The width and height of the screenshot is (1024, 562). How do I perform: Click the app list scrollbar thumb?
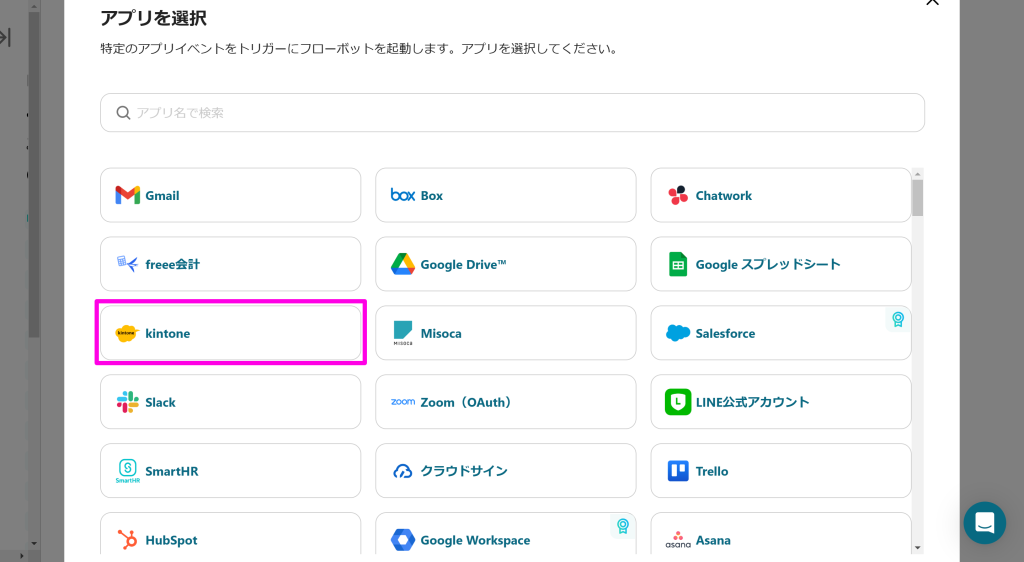pyautogui.click(x=918, y=198)
